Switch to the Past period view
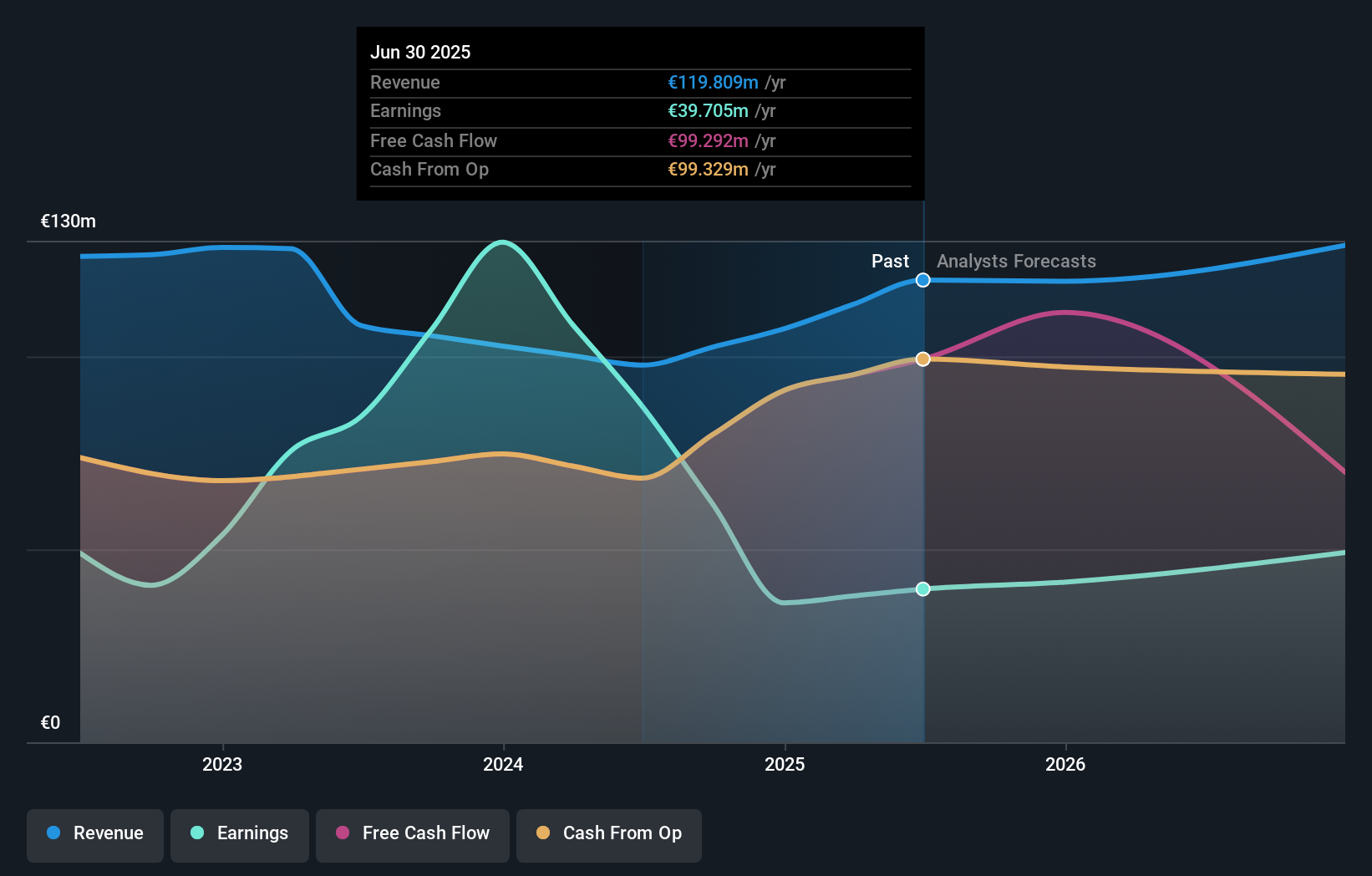The height and width of the screenshot is (876, 1372). [890, 262]
